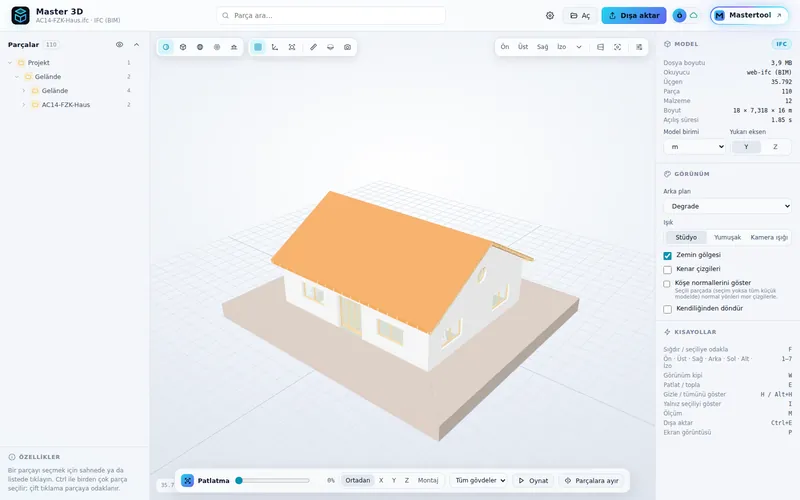800x500 pixels.
Task: Collapse the top-level Gelände folder
Action: 17,77
